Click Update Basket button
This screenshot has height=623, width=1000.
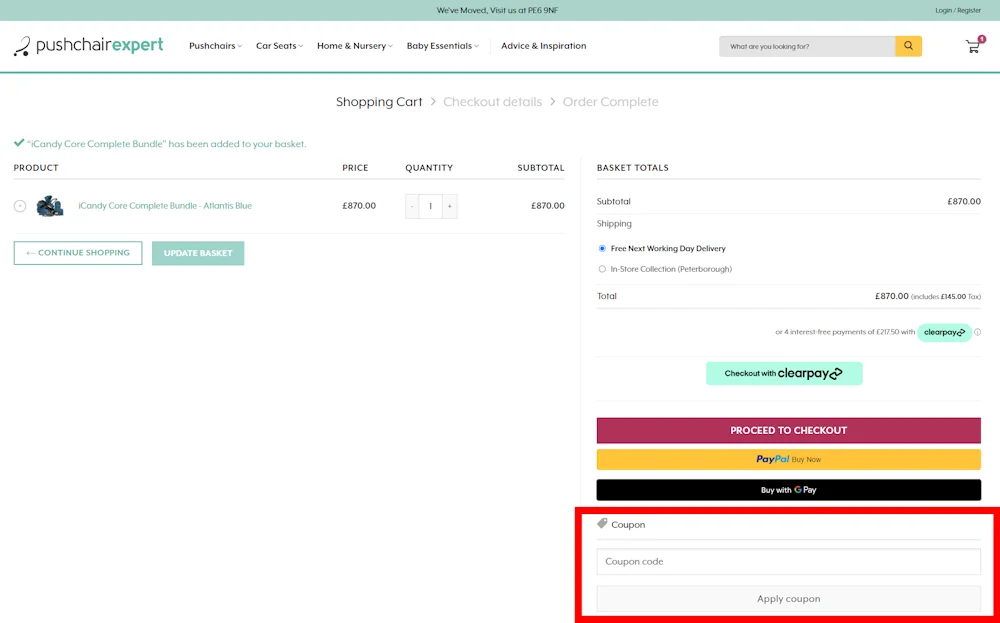point(198,253)
